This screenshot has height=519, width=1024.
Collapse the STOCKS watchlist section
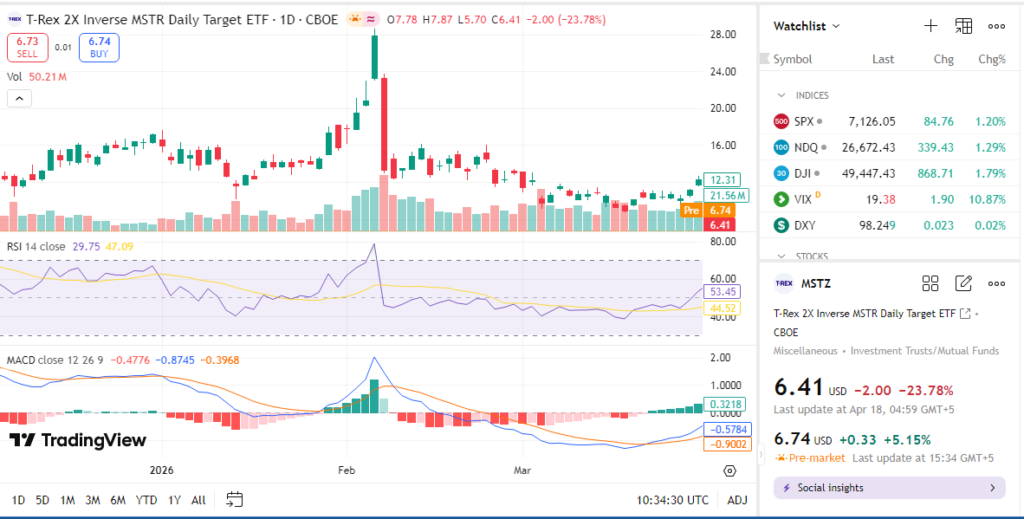(x=781, y=256)
